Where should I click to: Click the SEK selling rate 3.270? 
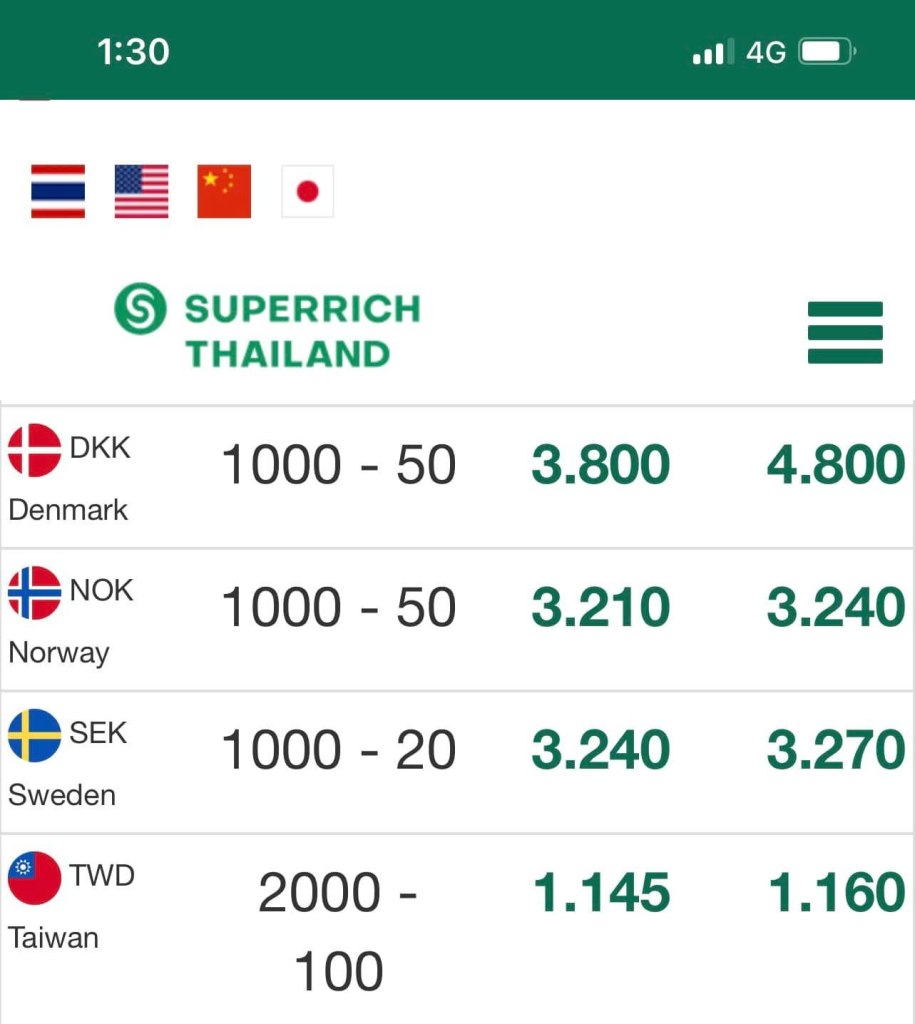tap(835, 752)
